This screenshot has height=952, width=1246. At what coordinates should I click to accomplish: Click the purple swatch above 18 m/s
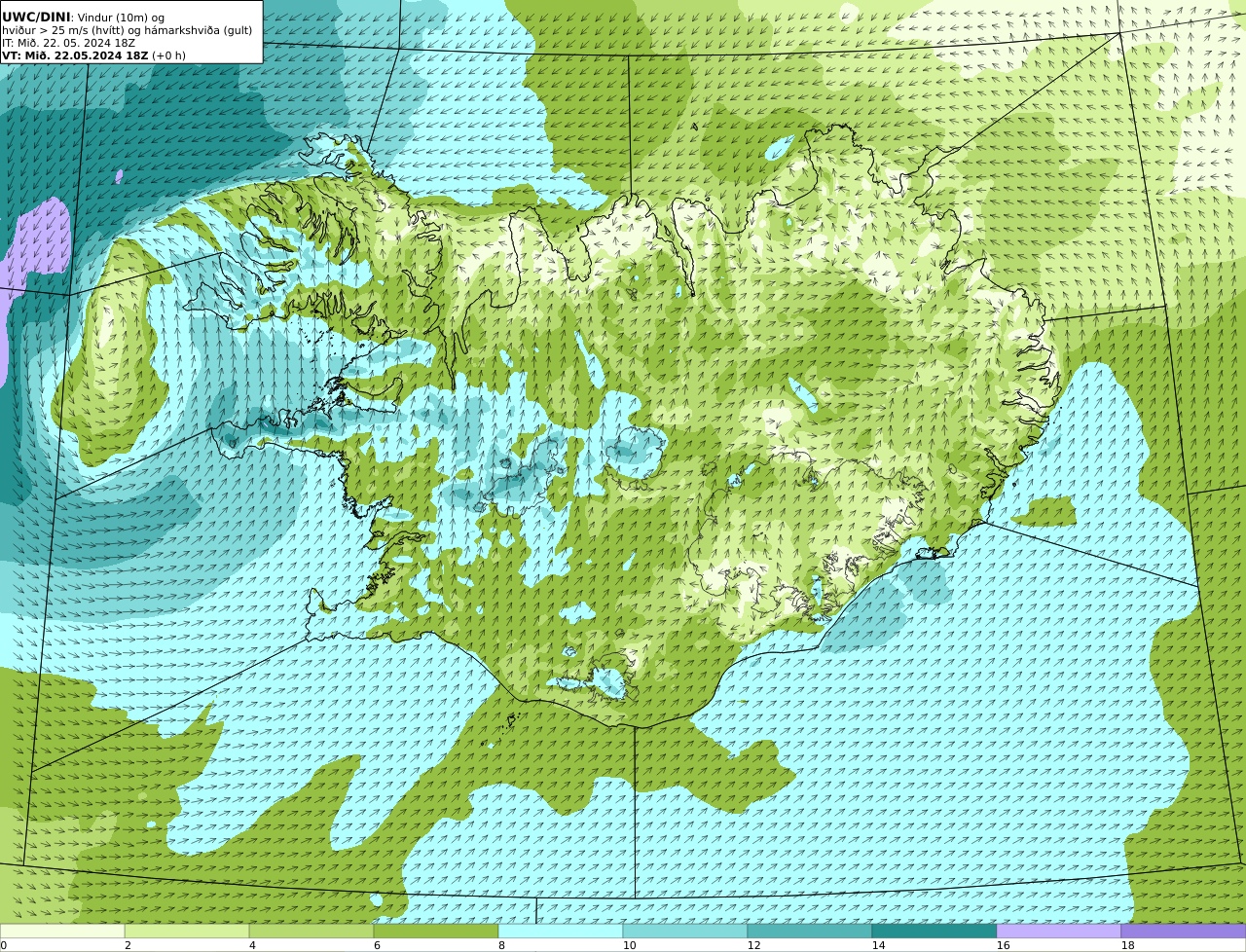(1184, 931)
